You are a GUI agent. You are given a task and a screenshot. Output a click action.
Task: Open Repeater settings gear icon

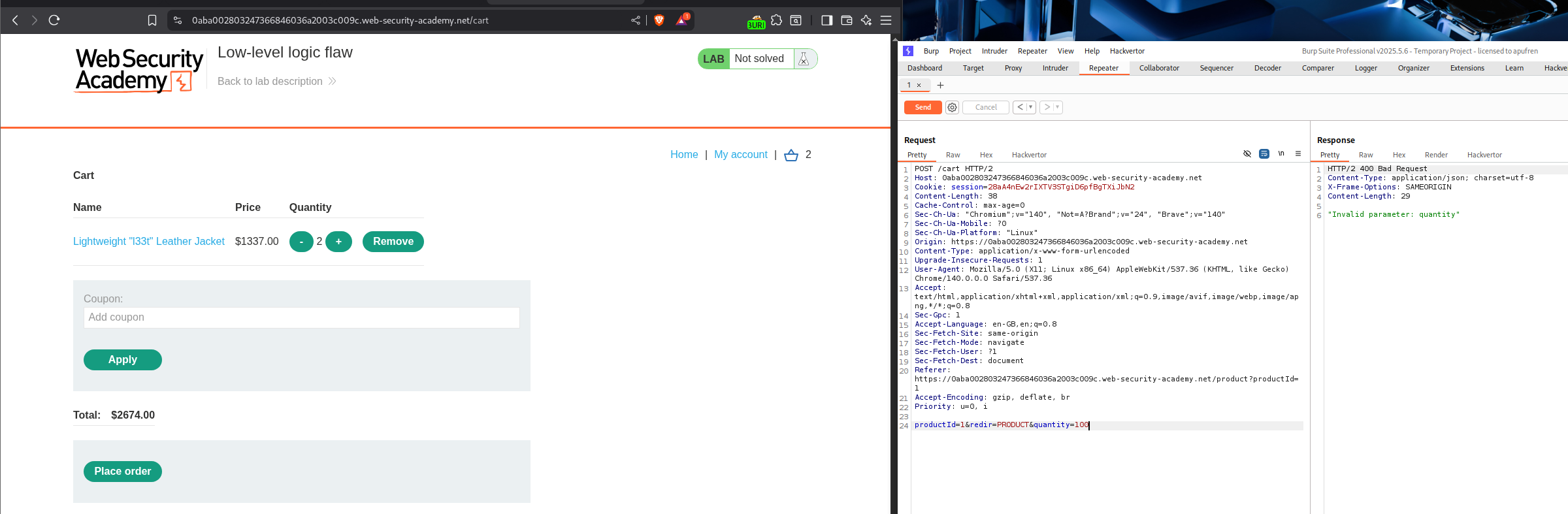(952, 108)
